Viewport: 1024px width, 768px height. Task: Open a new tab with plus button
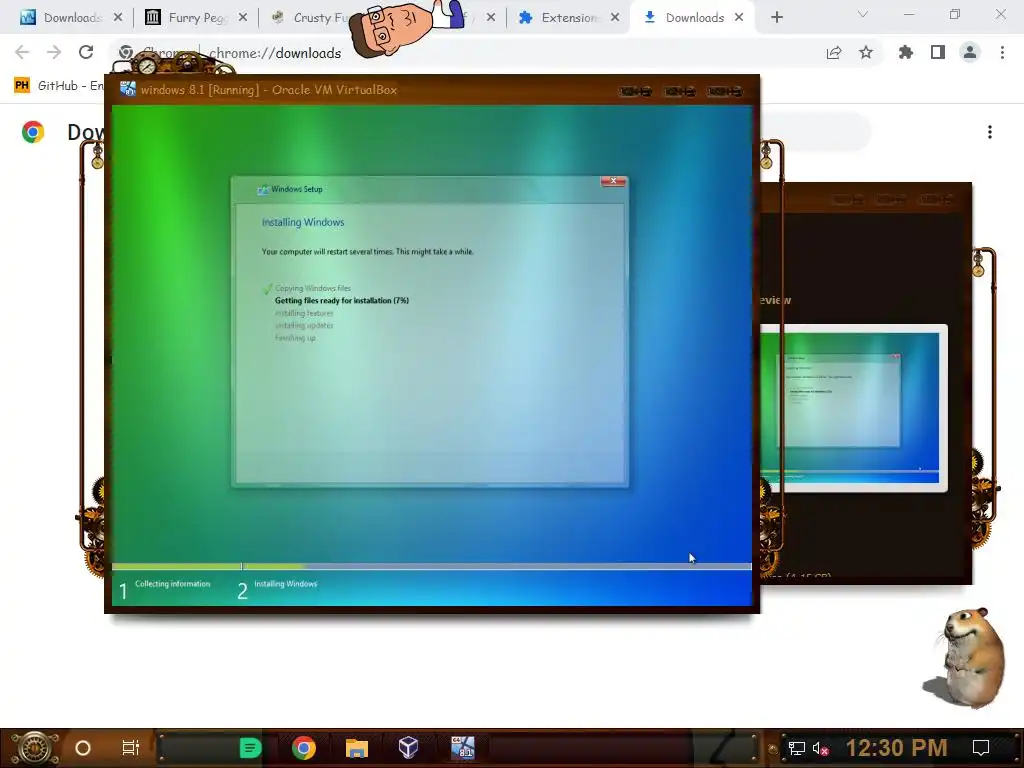[776, 17]
